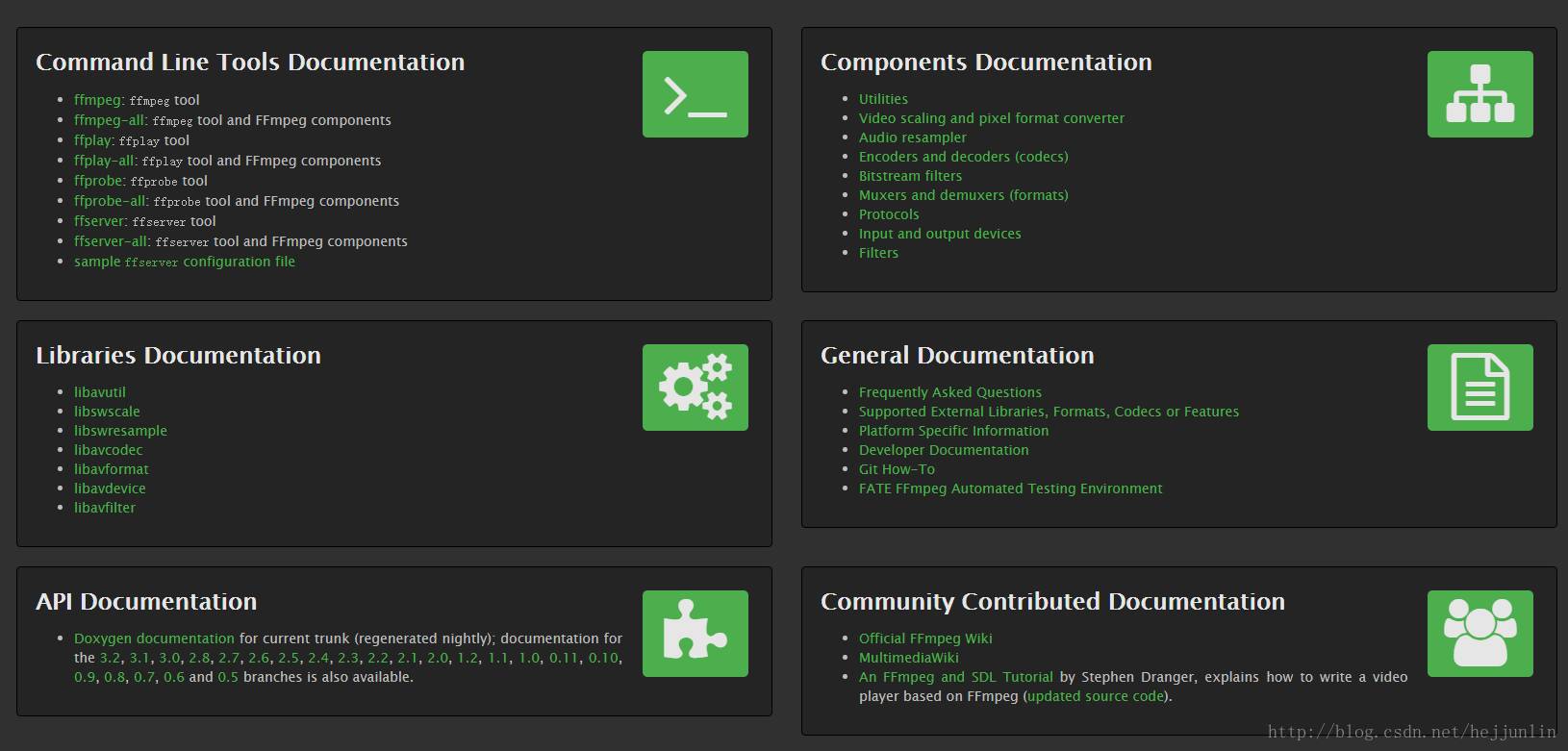Open the ffplay-all documentation link
The height and width of the screenshot is (751, 1568).
pos(104,161)
